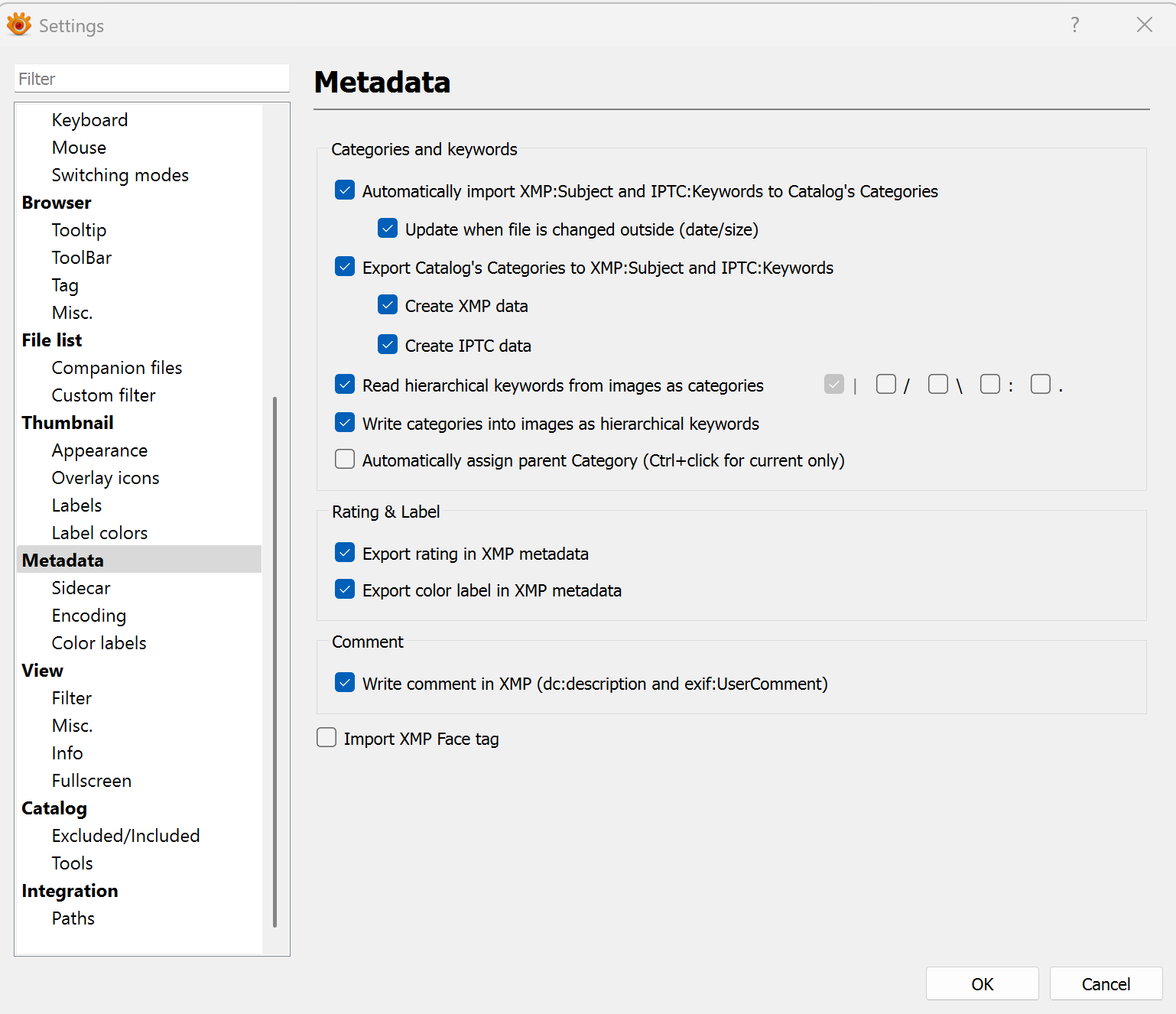Click the Filter search field

(x=151, y=79)
